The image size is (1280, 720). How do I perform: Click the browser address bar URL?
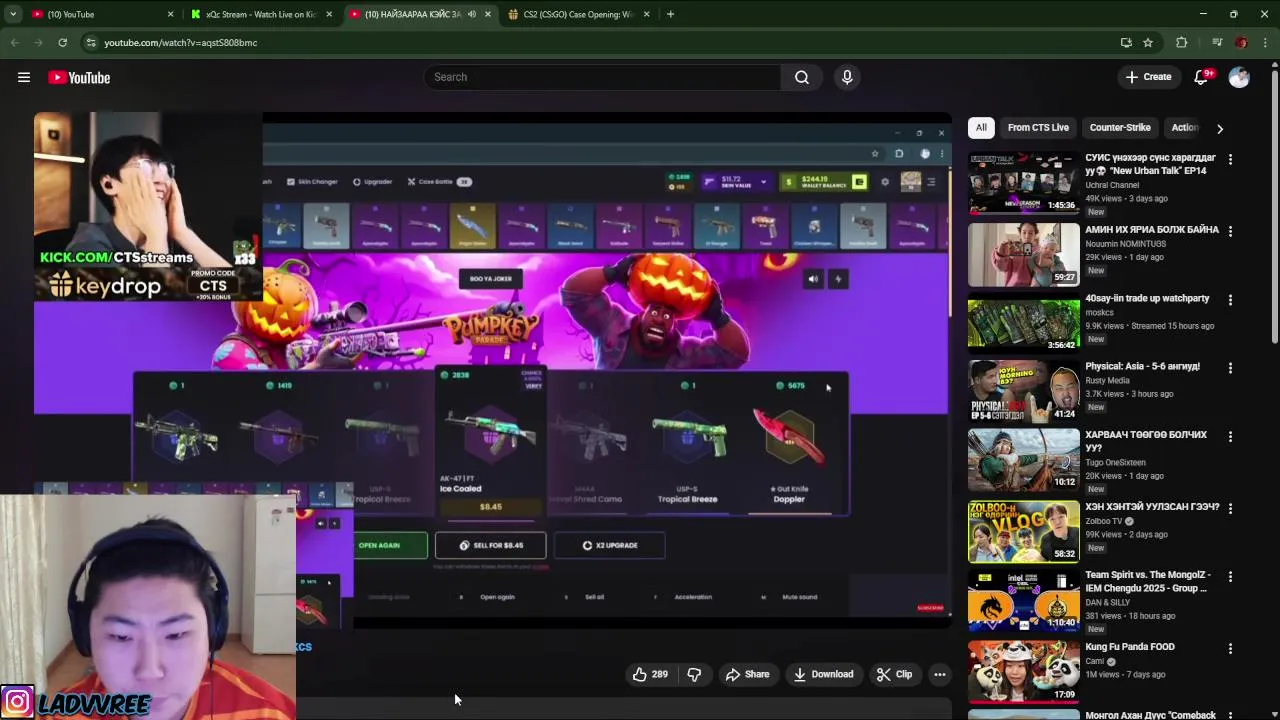pyautogui.click(x=180, y=43)
